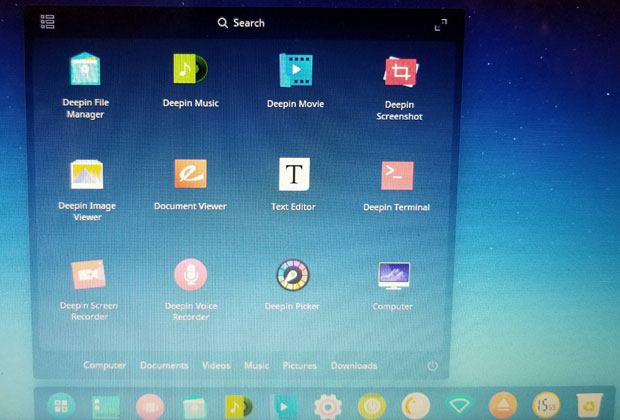The width and height of the screenshot is (620, 420).
Task: Open the Computer app icon in grid
Action: 394,276
